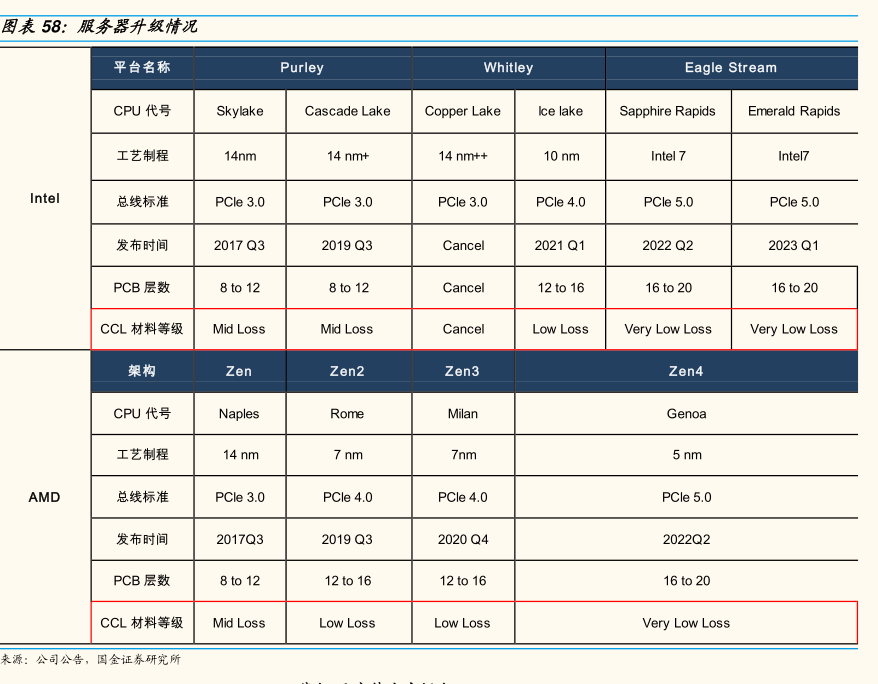This screenshot has height=684, width=878.
Task: Select the Copper Lake cell
Action: (462, 111)
